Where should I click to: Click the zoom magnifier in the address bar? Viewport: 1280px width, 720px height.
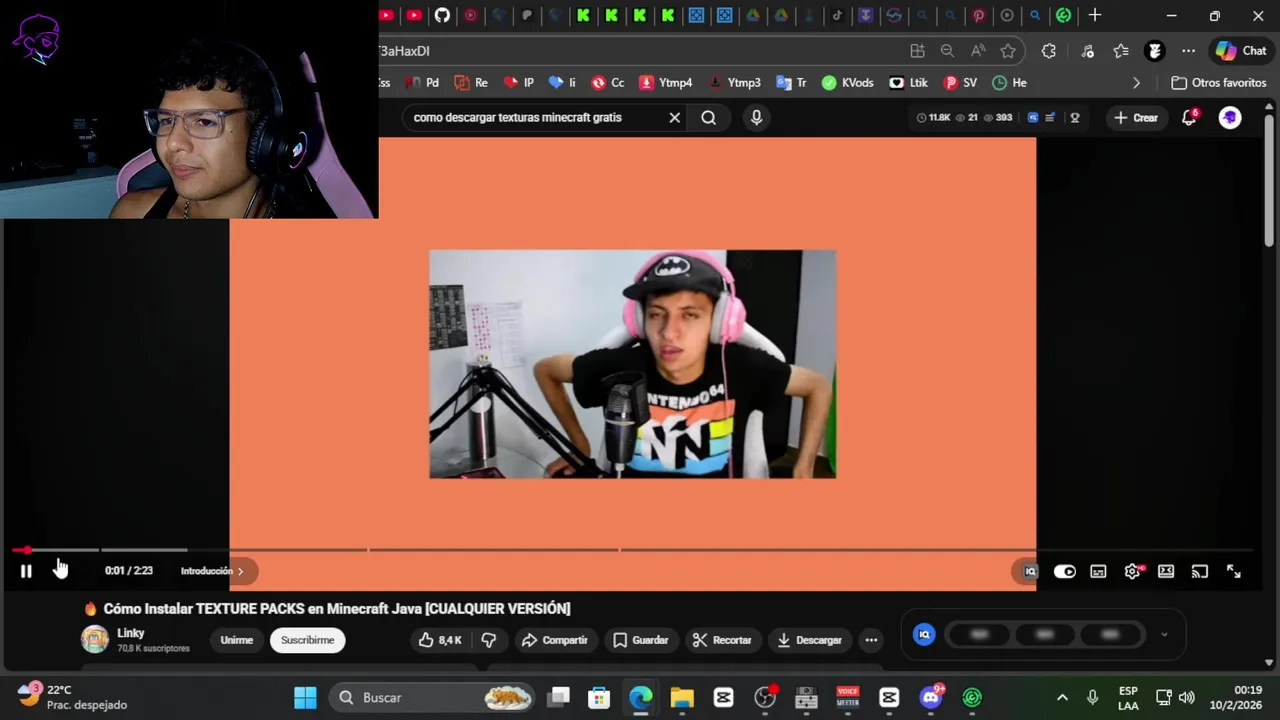[947, 51]
